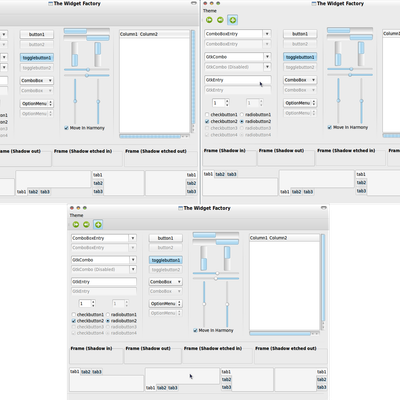Click the first horizontal scale slider in the bottom window
This screenshot has width=400, height=400.
point(216,273)
